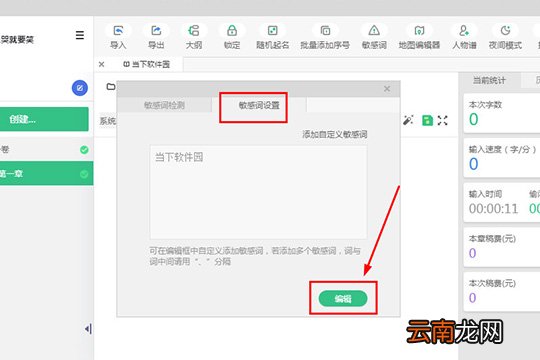Click 添加自定义敏感词 label
The image size is (540, 360).
click(x=334, y=134)
